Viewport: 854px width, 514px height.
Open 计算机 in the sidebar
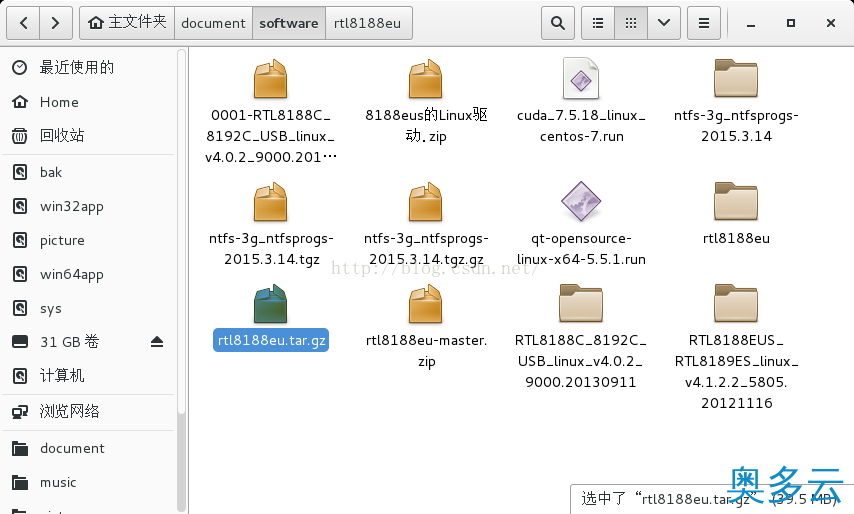pyautogui.click(x=88, y=376)
